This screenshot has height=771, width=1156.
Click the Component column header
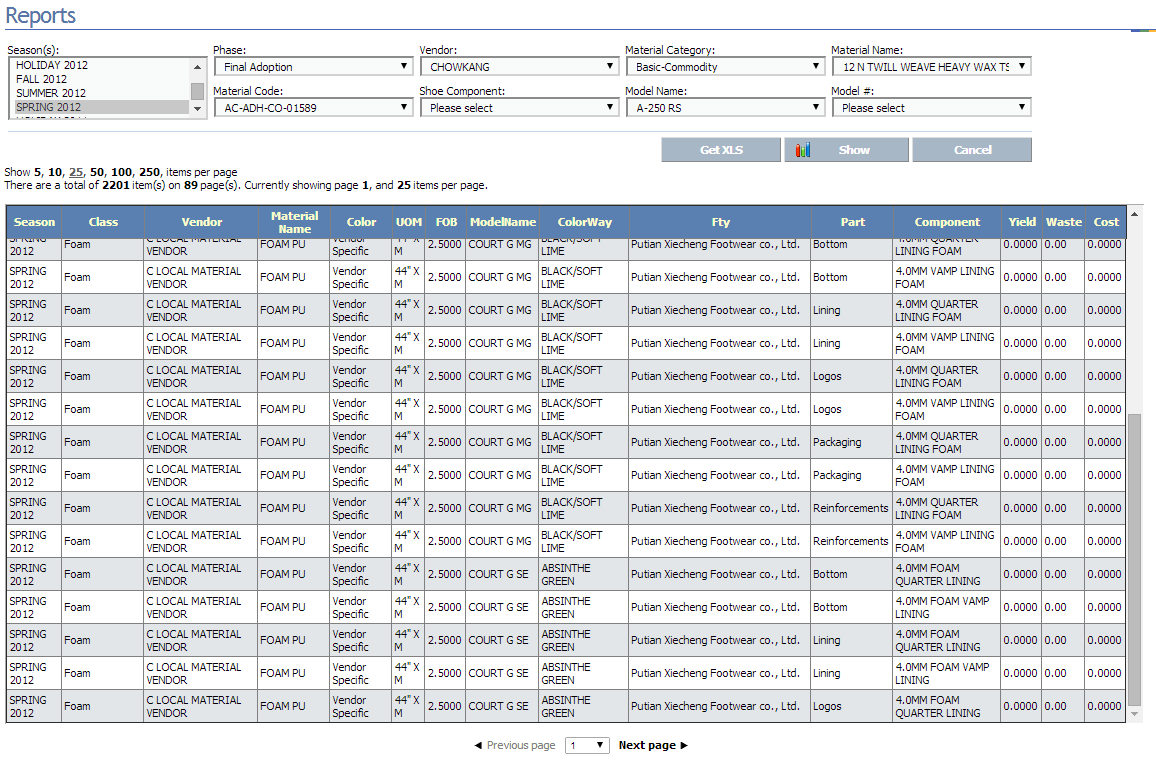[x=947, y=222]
